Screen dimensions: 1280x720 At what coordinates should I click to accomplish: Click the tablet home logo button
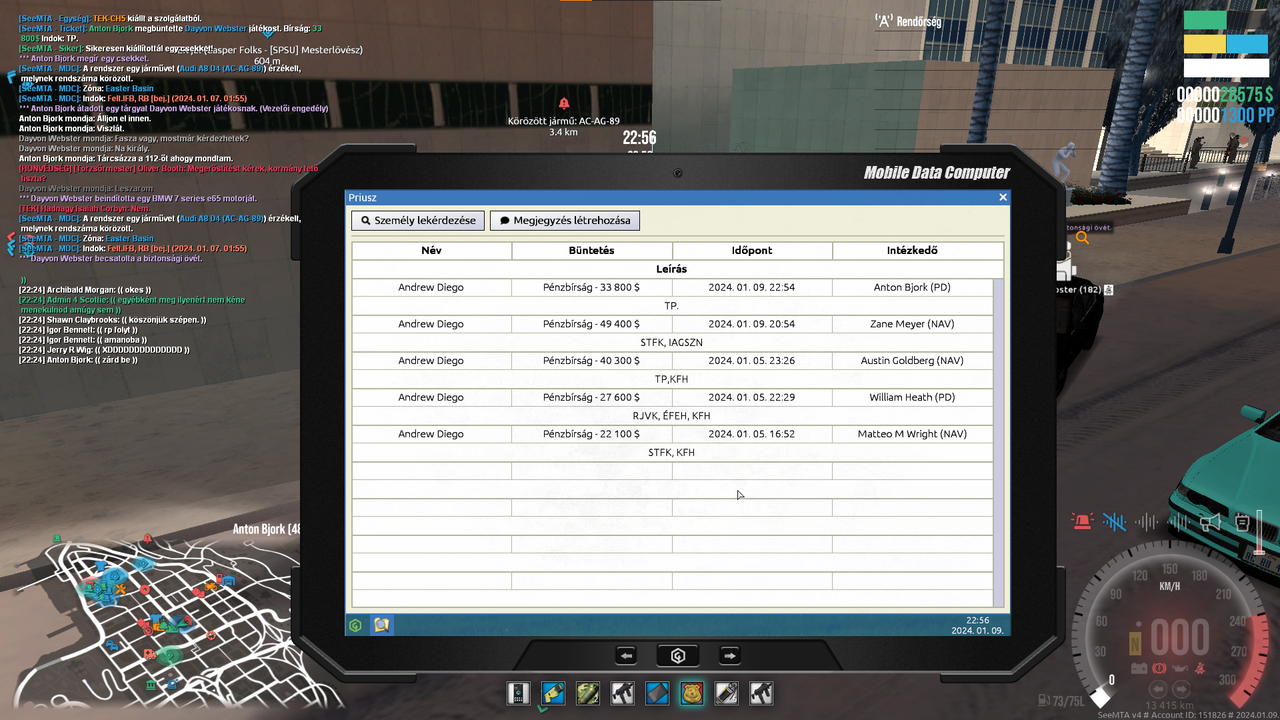(x=678, y=656)
